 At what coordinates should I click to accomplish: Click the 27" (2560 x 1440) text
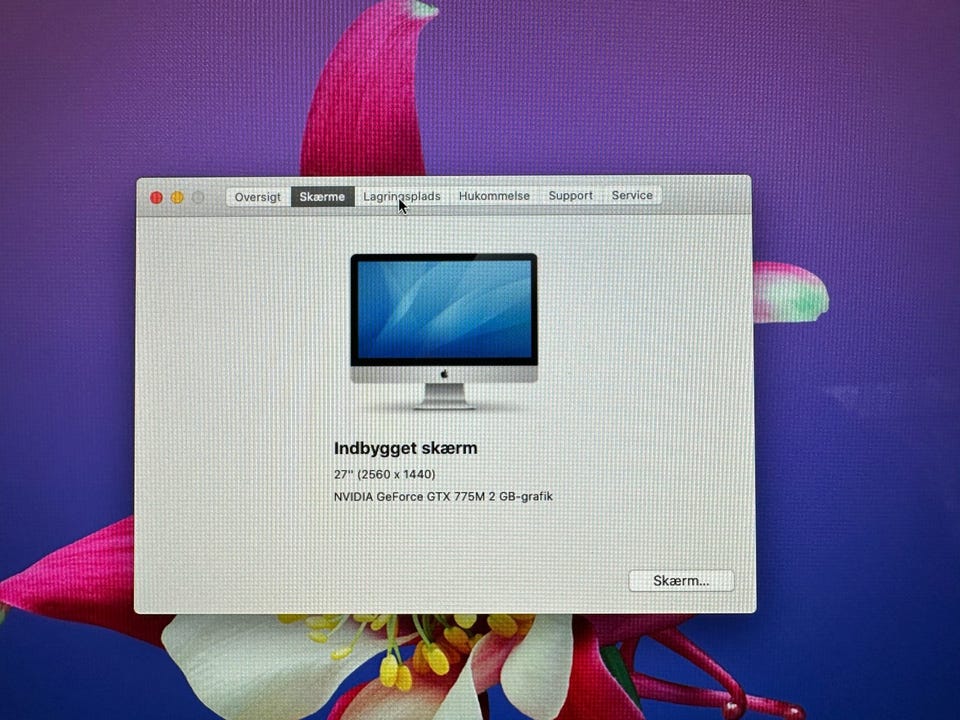(384, 474)
